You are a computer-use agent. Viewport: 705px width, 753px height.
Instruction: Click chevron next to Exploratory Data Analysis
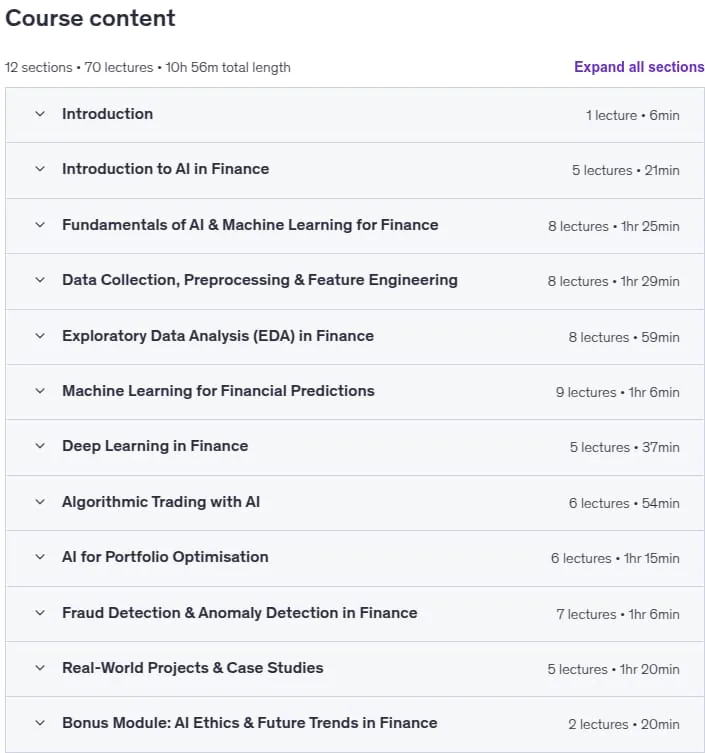pyautogui.click(x=40, y=336)
